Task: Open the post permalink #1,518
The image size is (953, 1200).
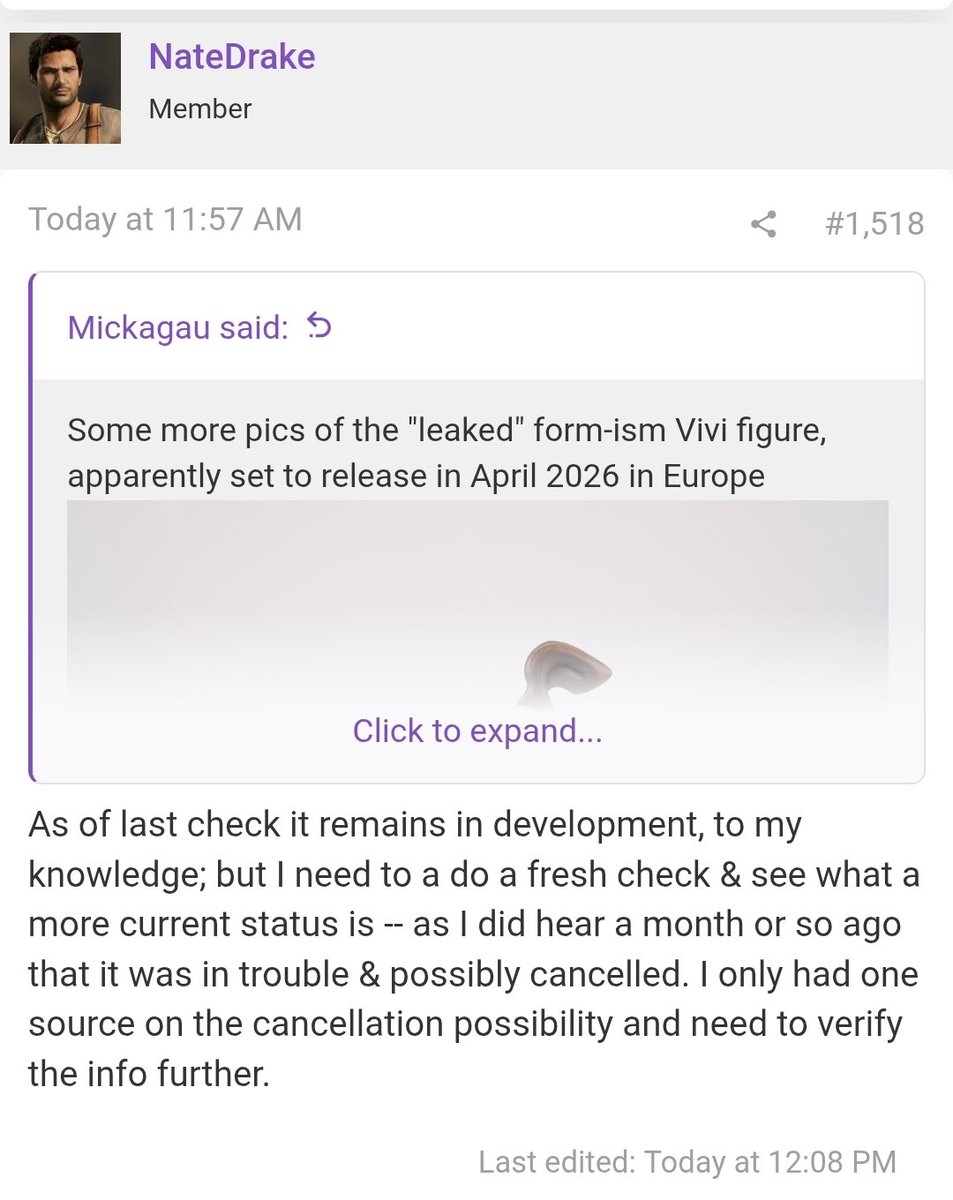Action: pos(874,223)
